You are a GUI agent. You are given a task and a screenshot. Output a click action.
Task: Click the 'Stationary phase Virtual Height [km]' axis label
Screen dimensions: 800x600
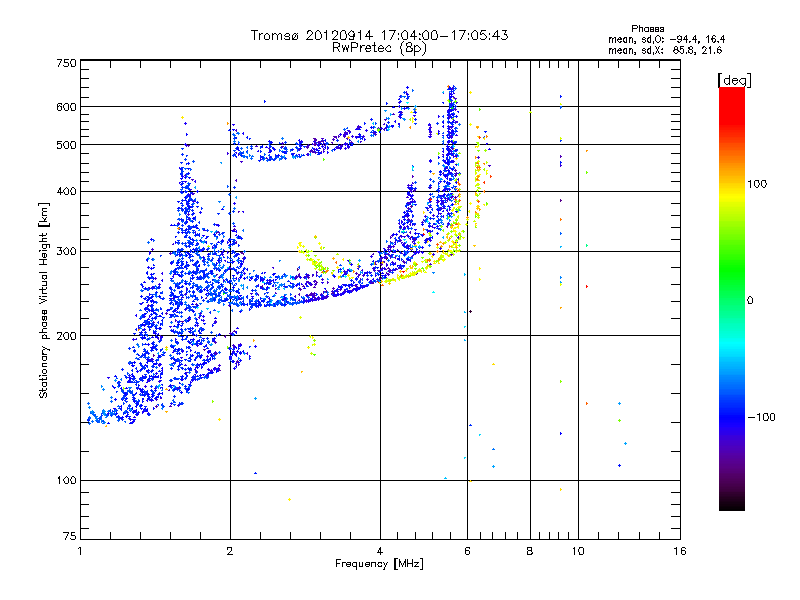44,301
